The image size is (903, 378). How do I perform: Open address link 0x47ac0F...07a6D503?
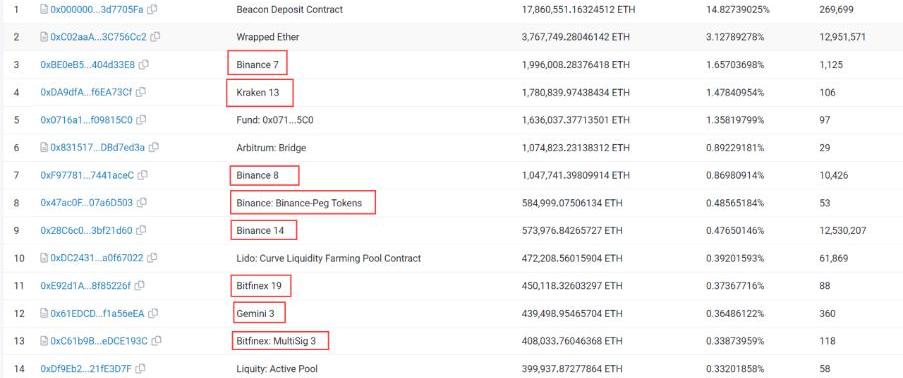pos(86,203)
